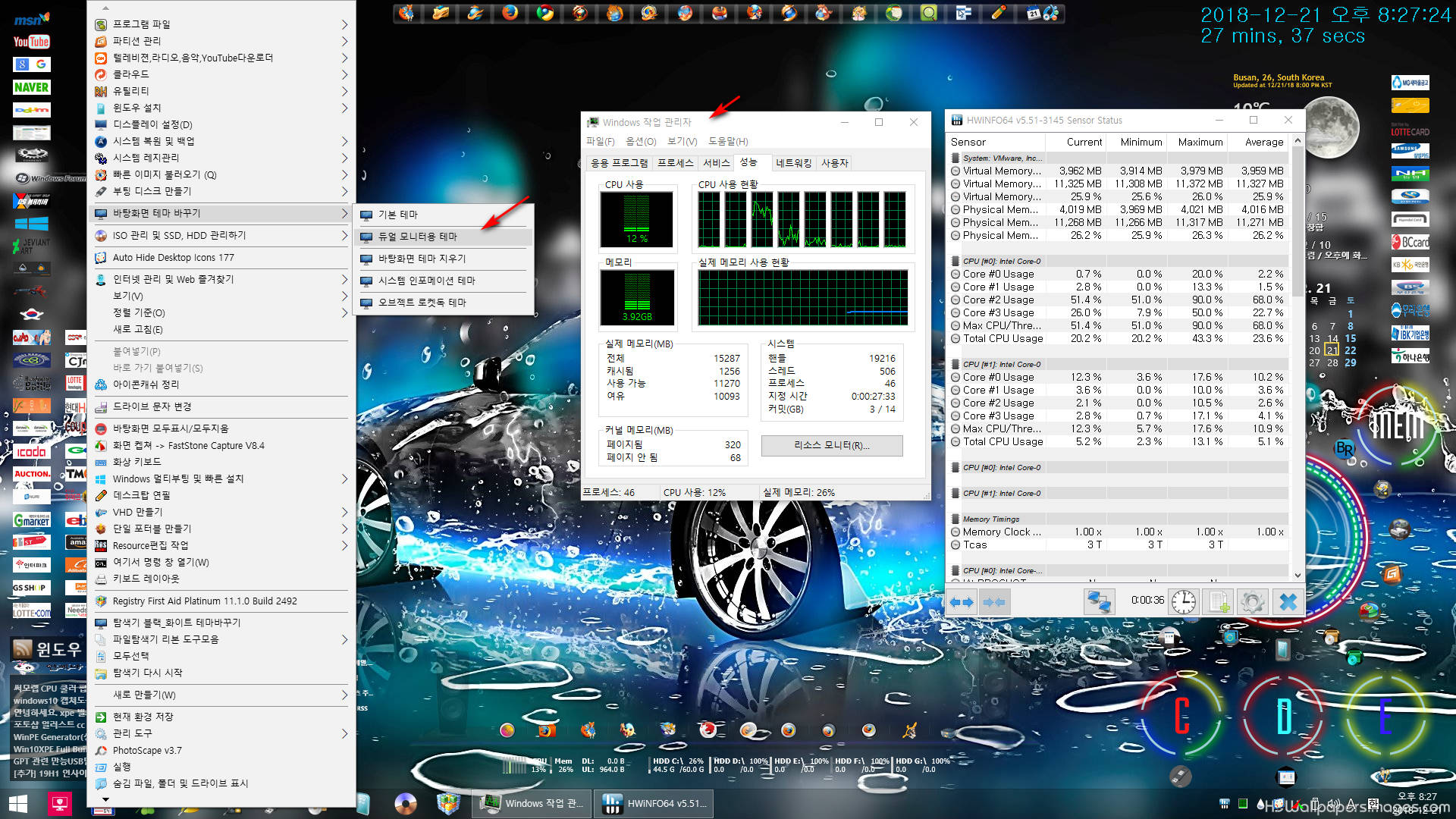Click HWiNFO collapse columns arrows button
Image resolution: width=1456 pixels, height=819 pixels.
pos(994,602)
